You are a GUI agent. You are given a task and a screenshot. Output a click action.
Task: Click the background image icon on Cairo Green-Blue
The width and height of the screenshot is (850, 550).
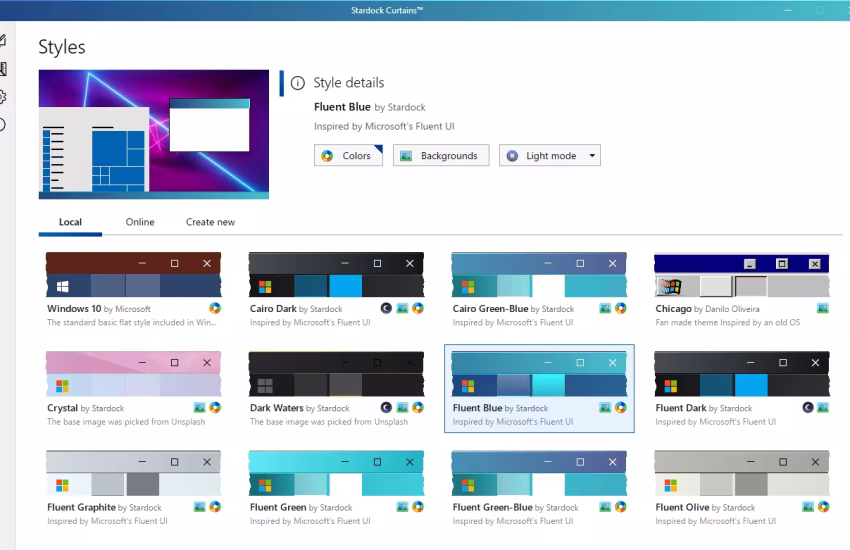tap(605, 308)
